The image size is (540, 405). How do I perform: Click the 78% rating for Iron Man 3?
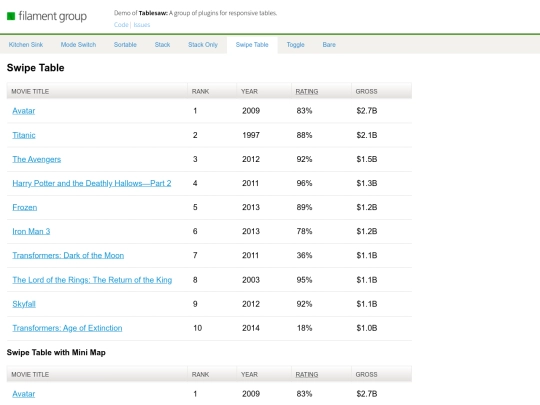304,231
